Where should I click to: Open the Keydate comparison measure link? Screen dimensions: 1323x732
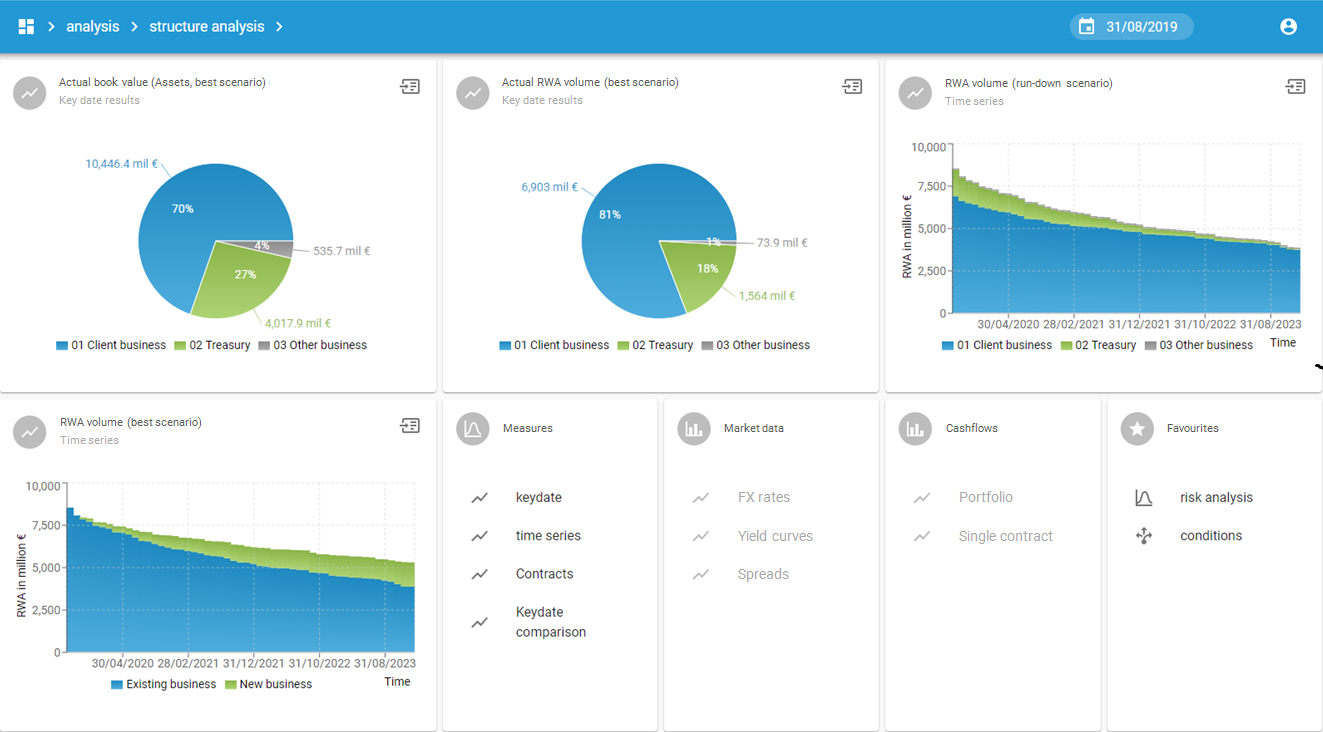[550, 622]
